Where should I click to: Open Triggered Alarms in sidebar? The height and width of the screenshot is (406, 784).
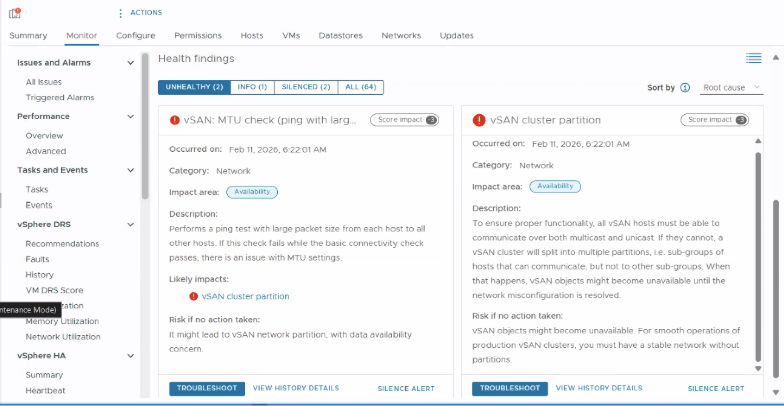click(x=60, y=98)
